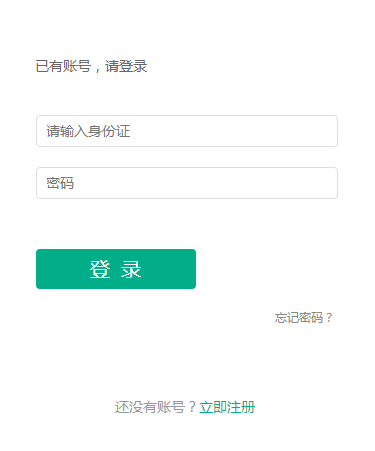Place cursor in the password box

(x=187, y=183)
